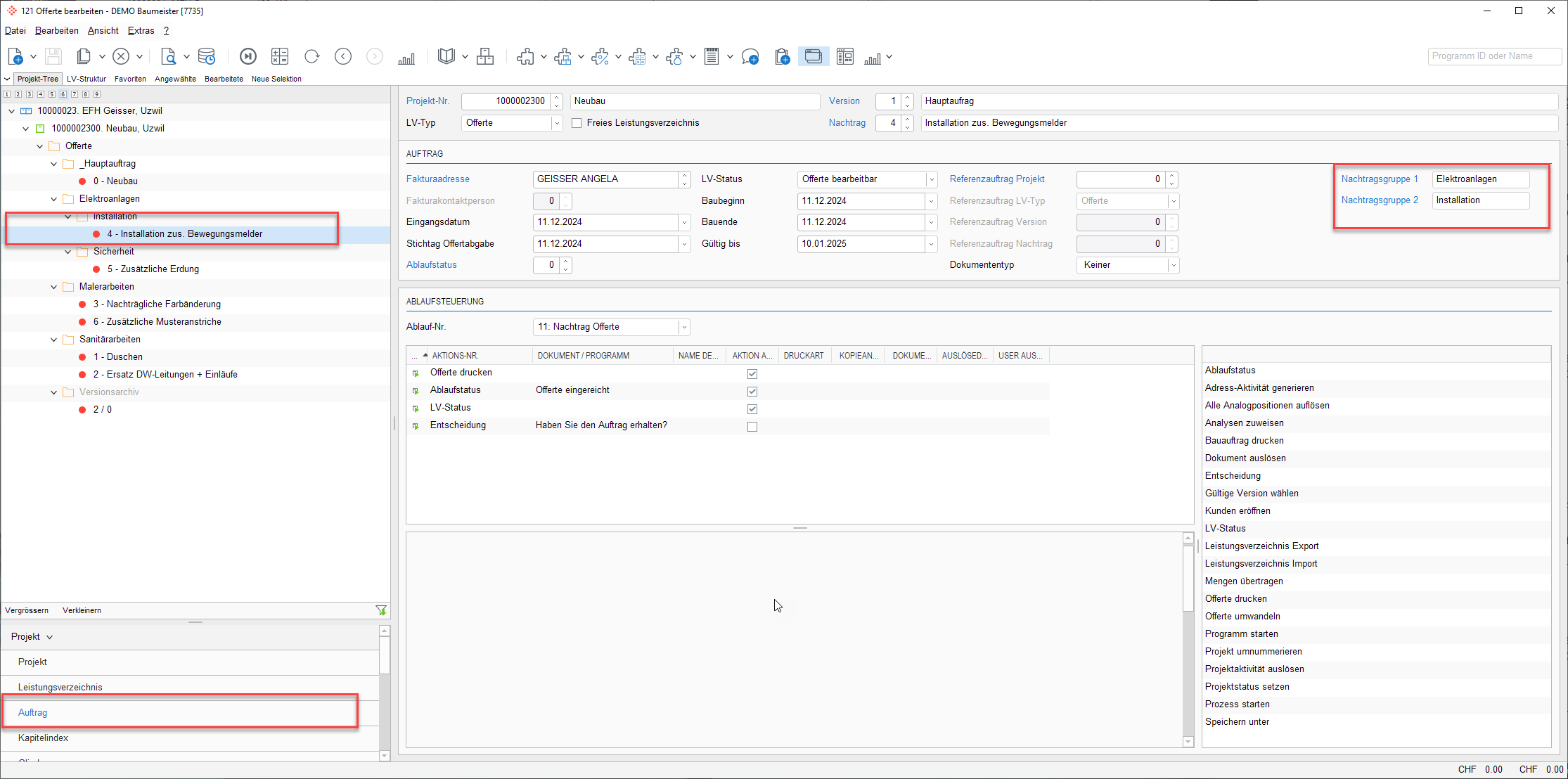Select Offerte umwandeln in action list
Image resolution: width=1568 pixels, height=779 pixels.
[x=1242, y=617]
